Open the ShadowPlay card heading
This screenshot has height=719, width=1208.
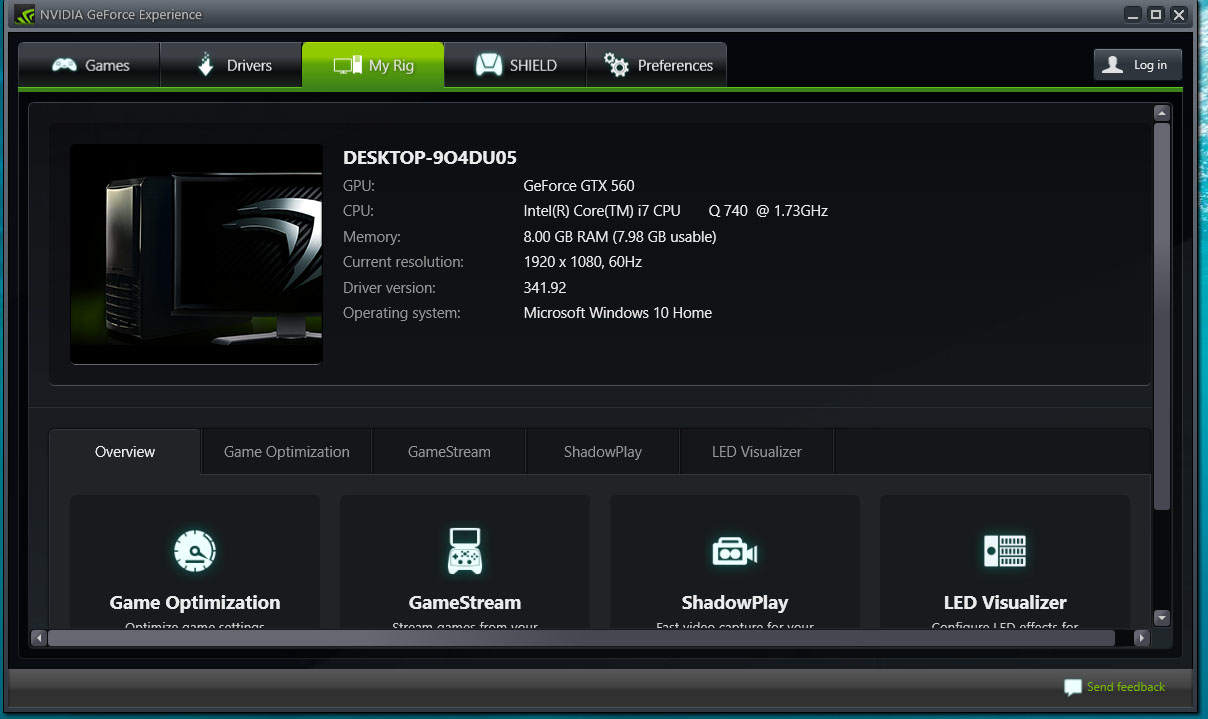tap(735, 602)
